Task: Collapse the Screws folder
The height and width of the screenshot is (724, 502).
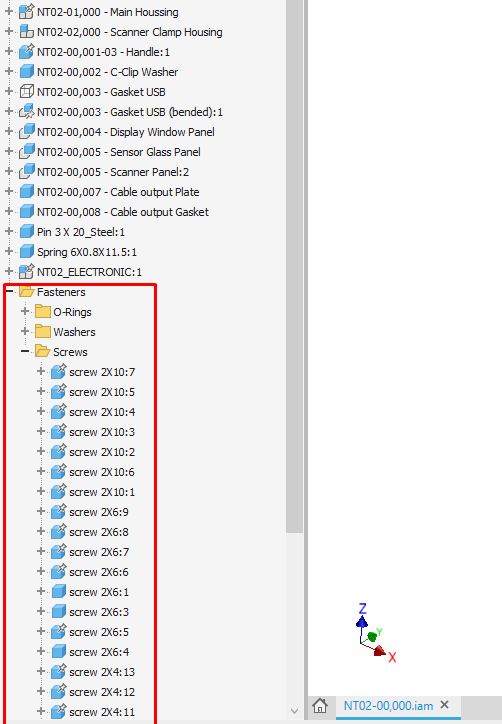Action: click(25, 351)
